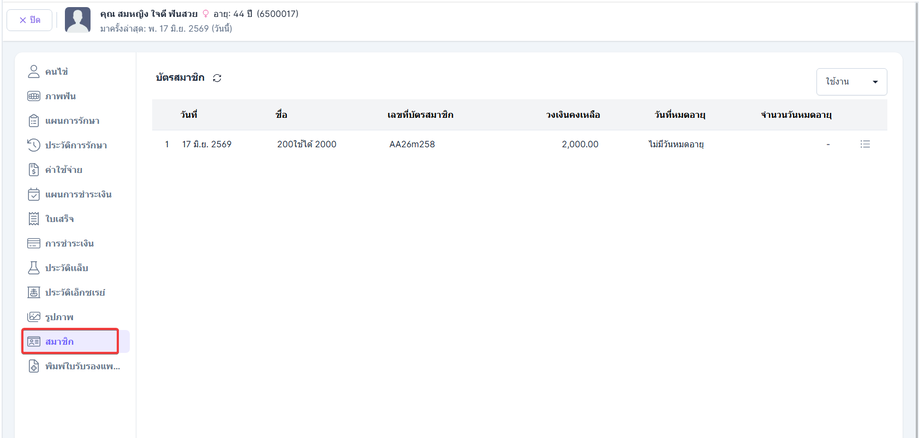Select the highlighted สมาชิก menu item
Screen dimensions: 919x438
(x=75, y=341)
